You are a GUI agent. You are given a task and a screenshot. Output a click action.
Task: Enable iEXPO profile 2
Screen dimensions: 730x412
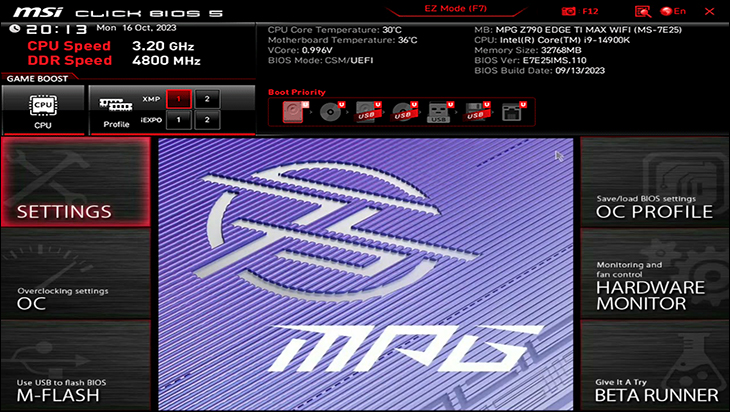coord(207,120)
